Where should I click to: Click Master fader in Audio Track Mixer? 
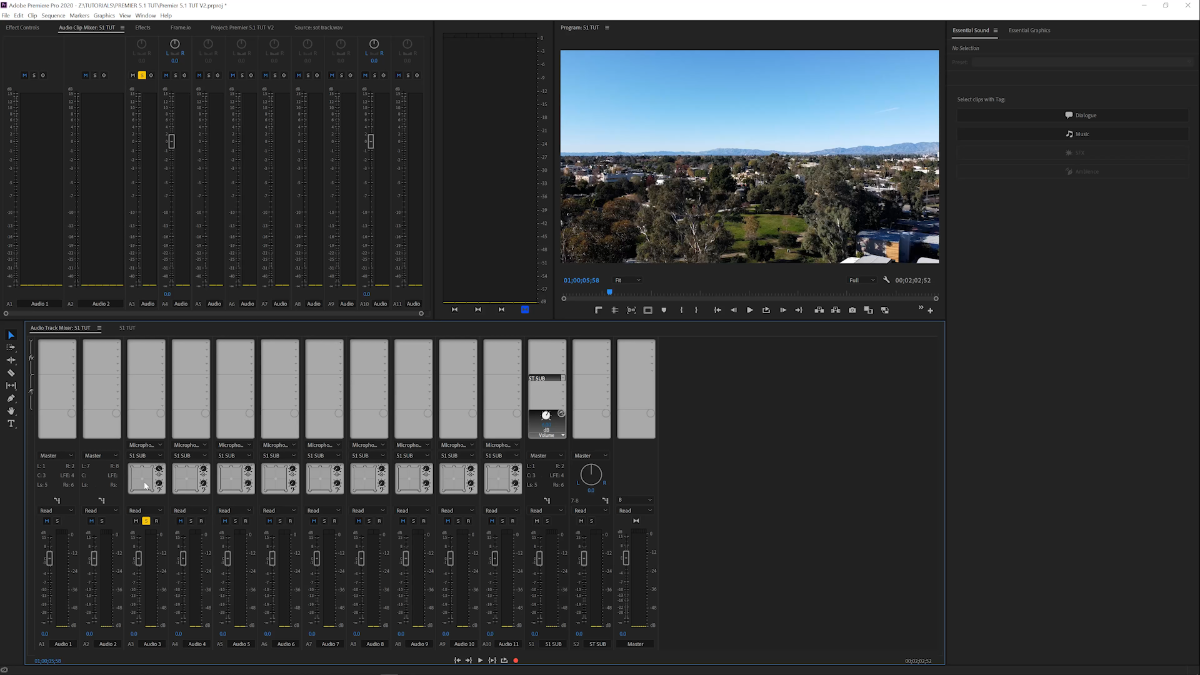627,558
